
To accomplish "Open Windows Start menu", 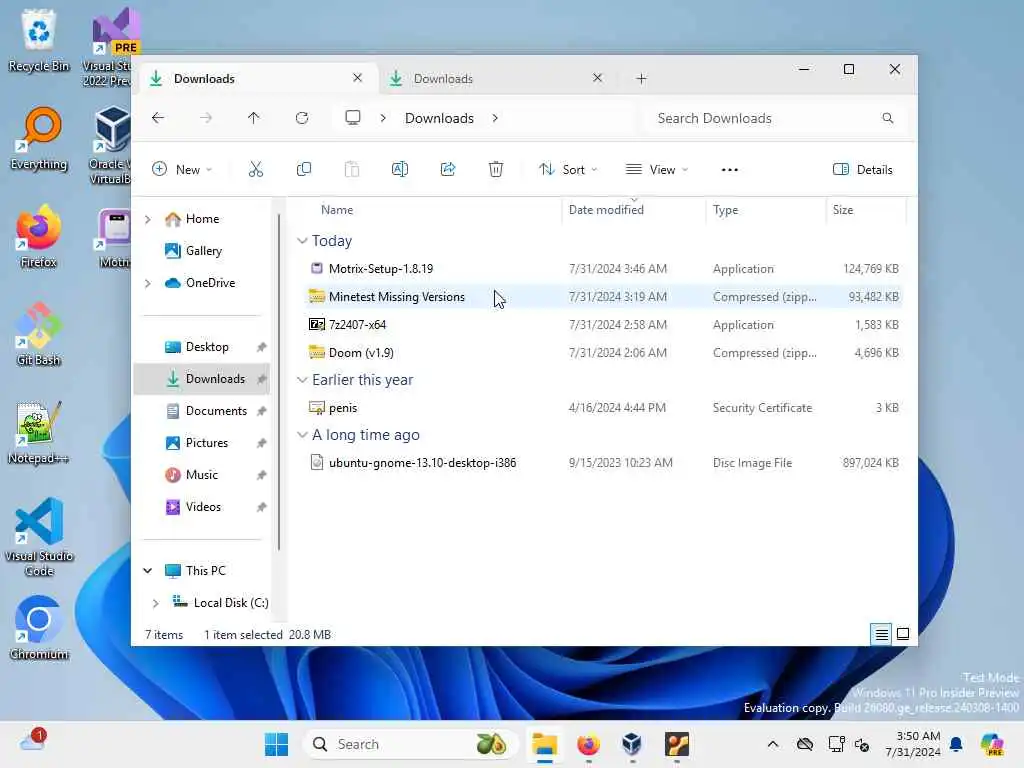I will click(x=276, y=744).
